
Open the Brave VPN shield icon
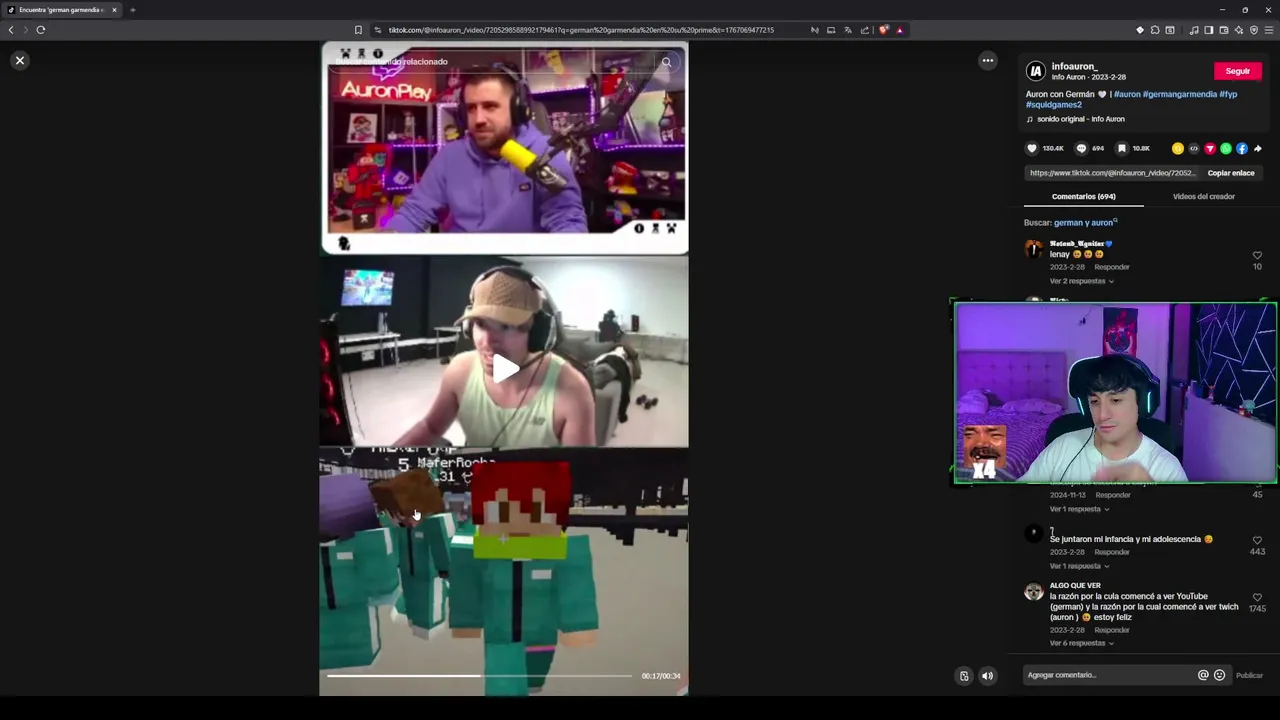pos(1254,30)
